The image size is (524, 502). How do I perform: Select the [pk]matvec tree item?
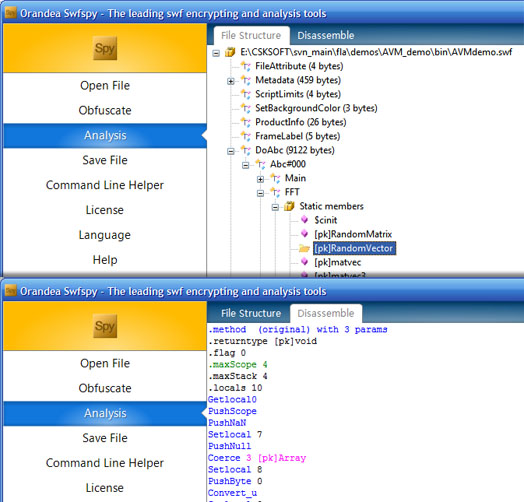(x=338, y=262)
